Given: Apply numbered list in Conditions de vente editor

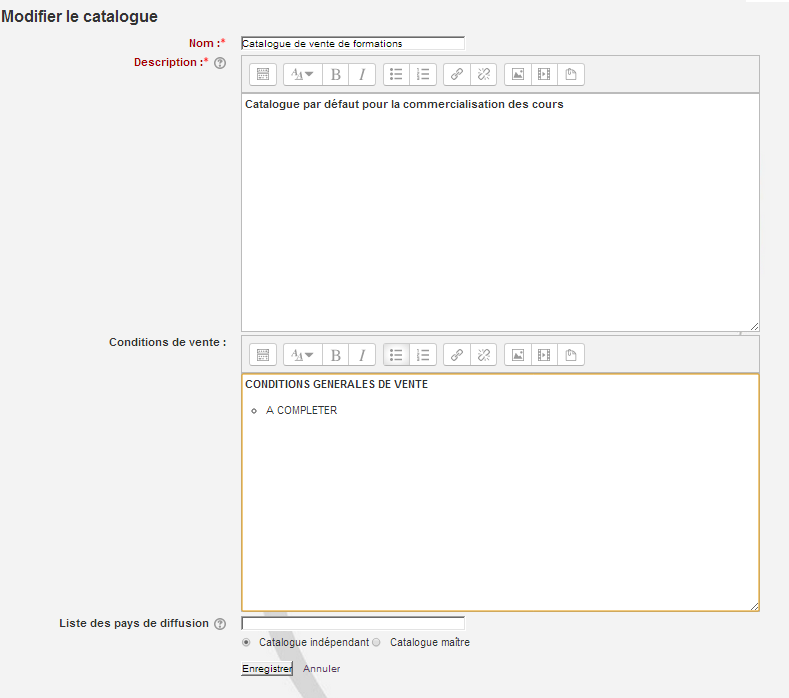Looking at the screenshot, I should point(423,355).
